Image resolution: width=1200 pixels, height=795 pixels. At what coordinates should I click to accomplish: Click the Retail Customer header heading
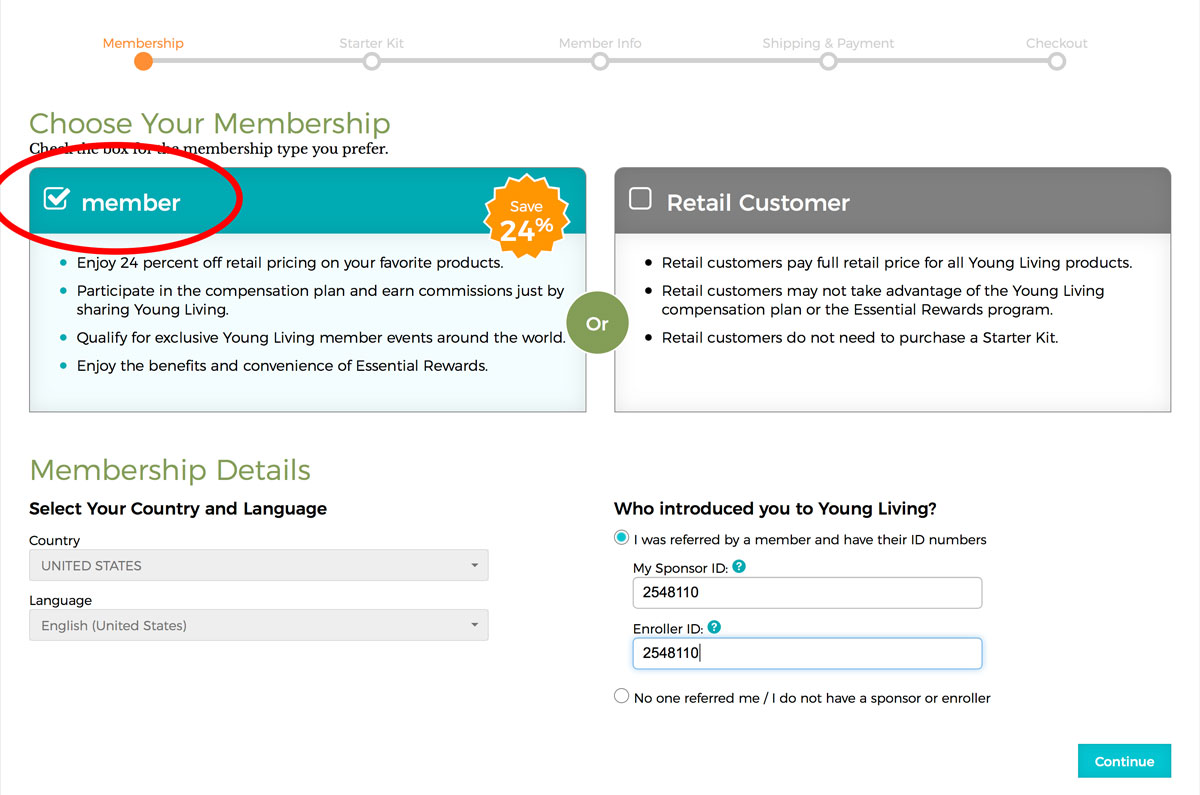coord(758,203)
